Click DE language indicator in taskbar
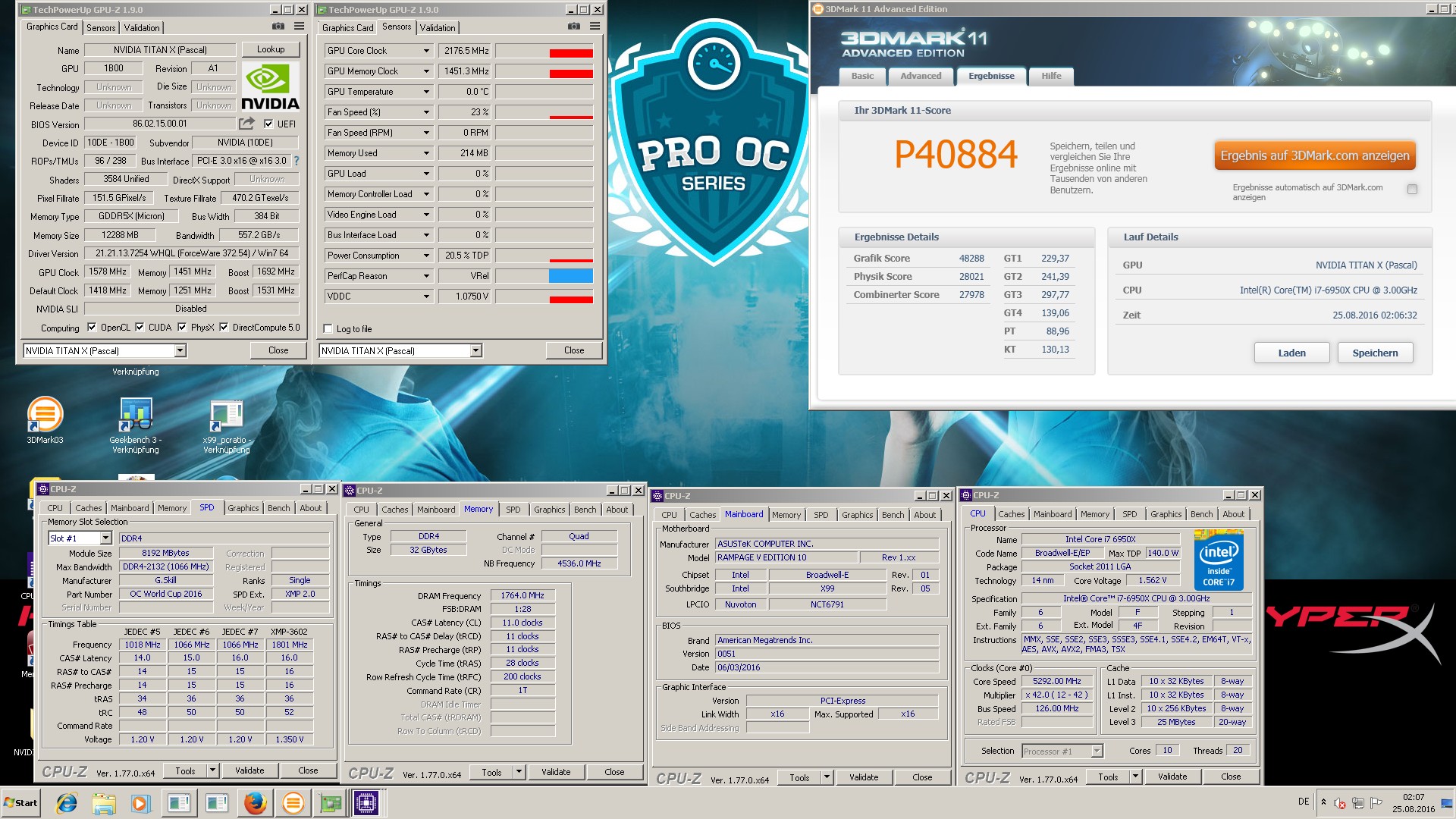 tap(1304, 802)
